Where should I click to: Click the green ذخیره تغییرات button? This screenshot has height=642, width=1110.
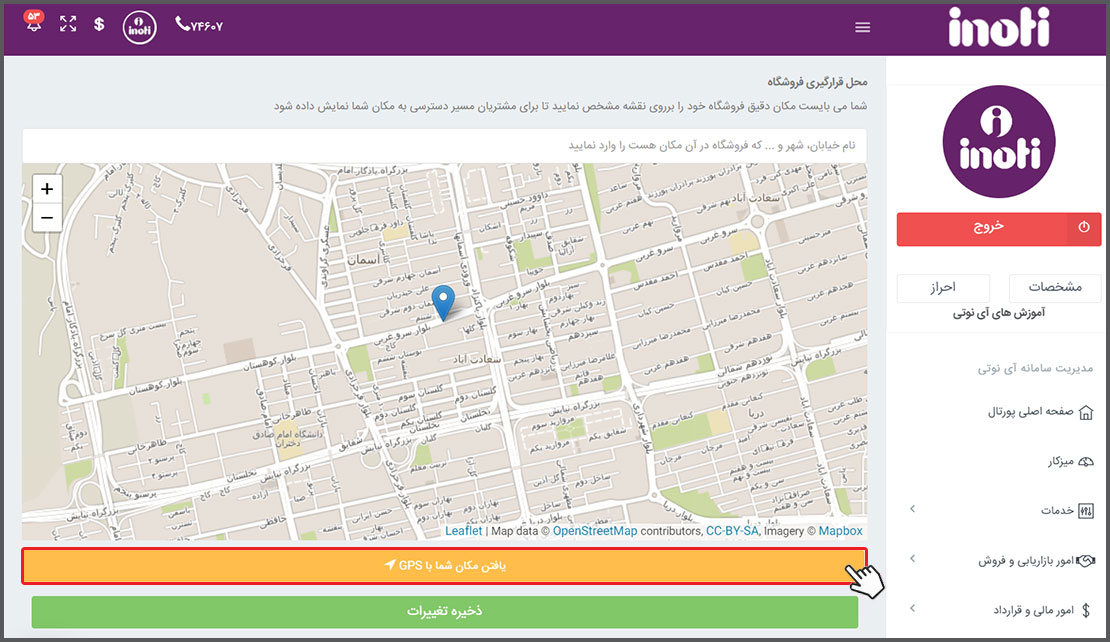coord(444,612)
